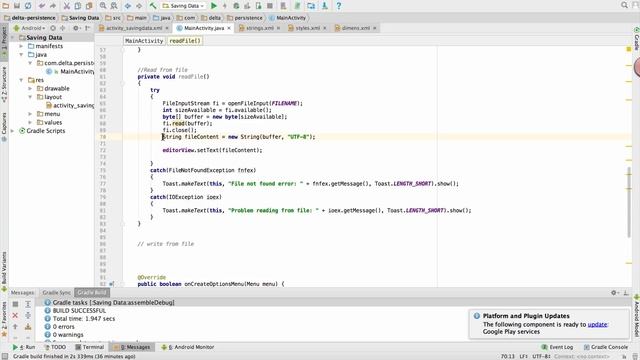Viewport: 640px width, 360px height.
Task: Click readFile() in the editor breadcrumb
Action: point(184,41)
